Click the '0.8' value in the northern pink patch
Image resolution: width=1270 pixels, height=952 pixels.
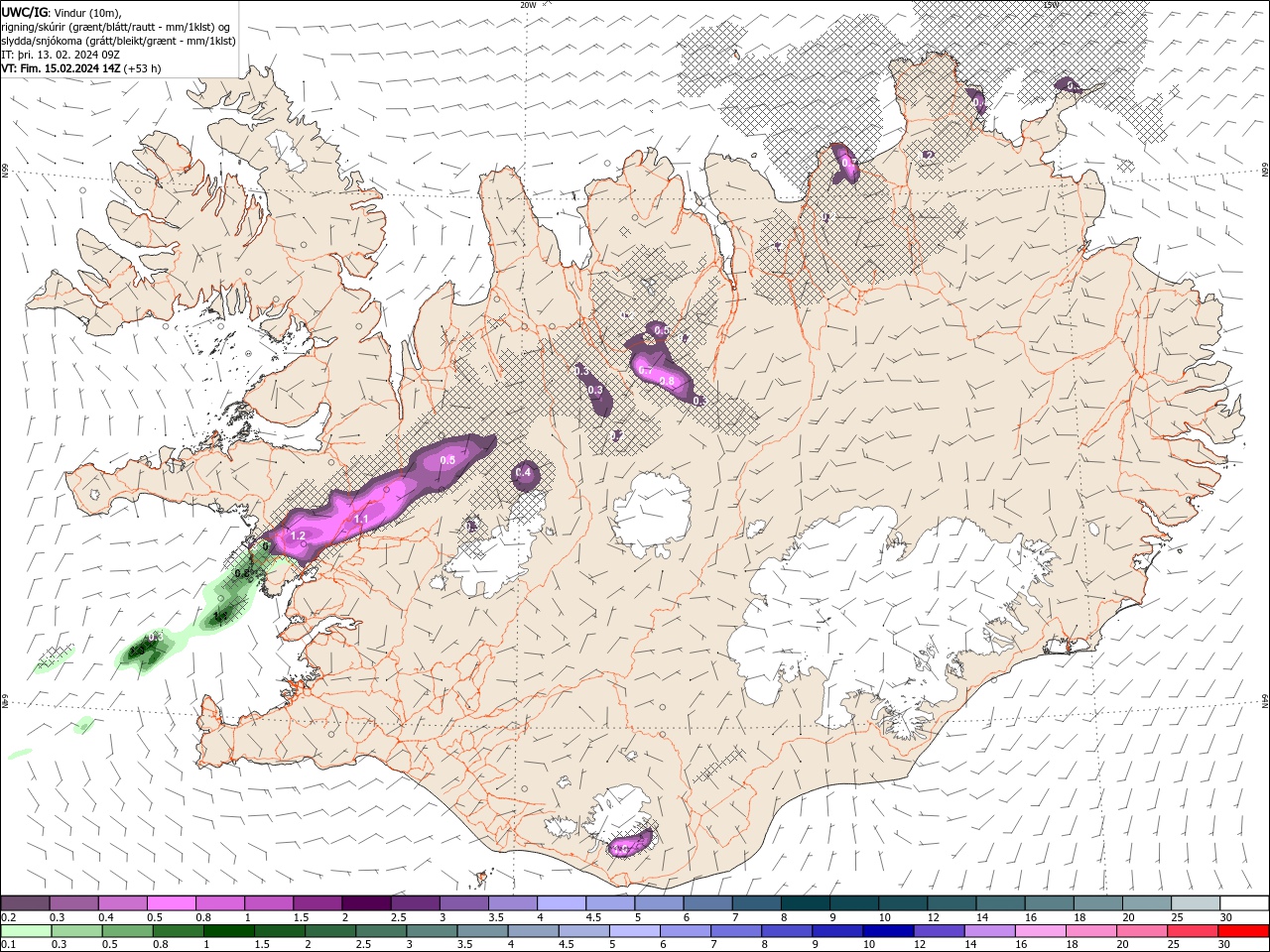point(667,381)
